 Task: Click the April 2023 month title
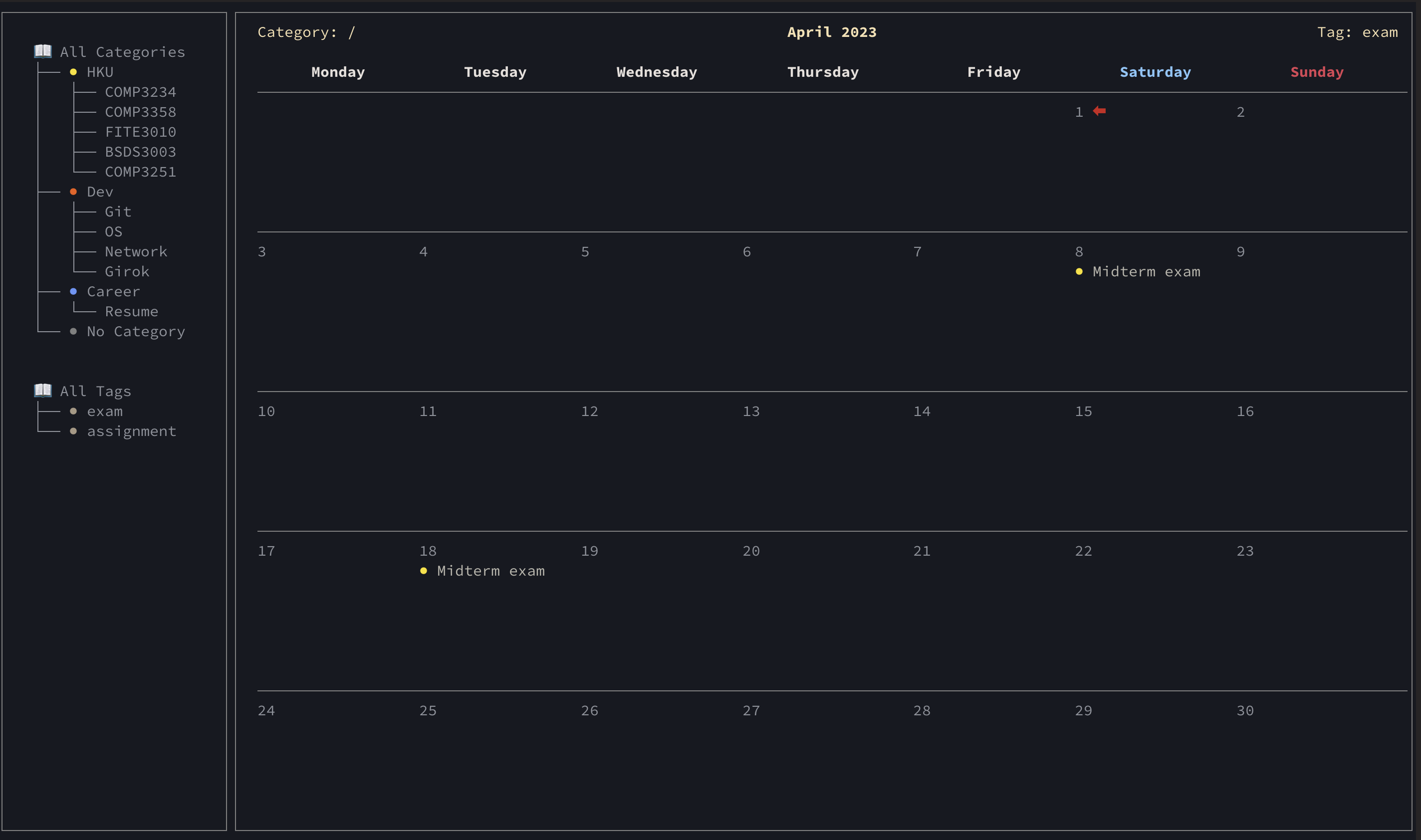[x=832, y=32]
